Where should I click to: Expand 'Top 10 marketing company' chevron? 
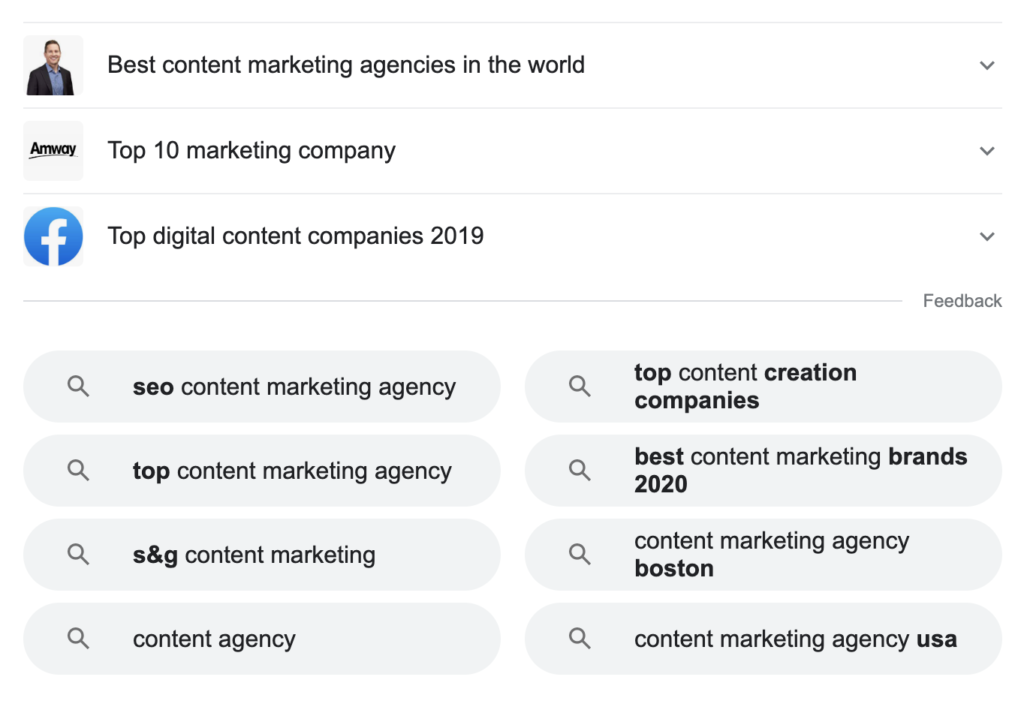(987, 151)
